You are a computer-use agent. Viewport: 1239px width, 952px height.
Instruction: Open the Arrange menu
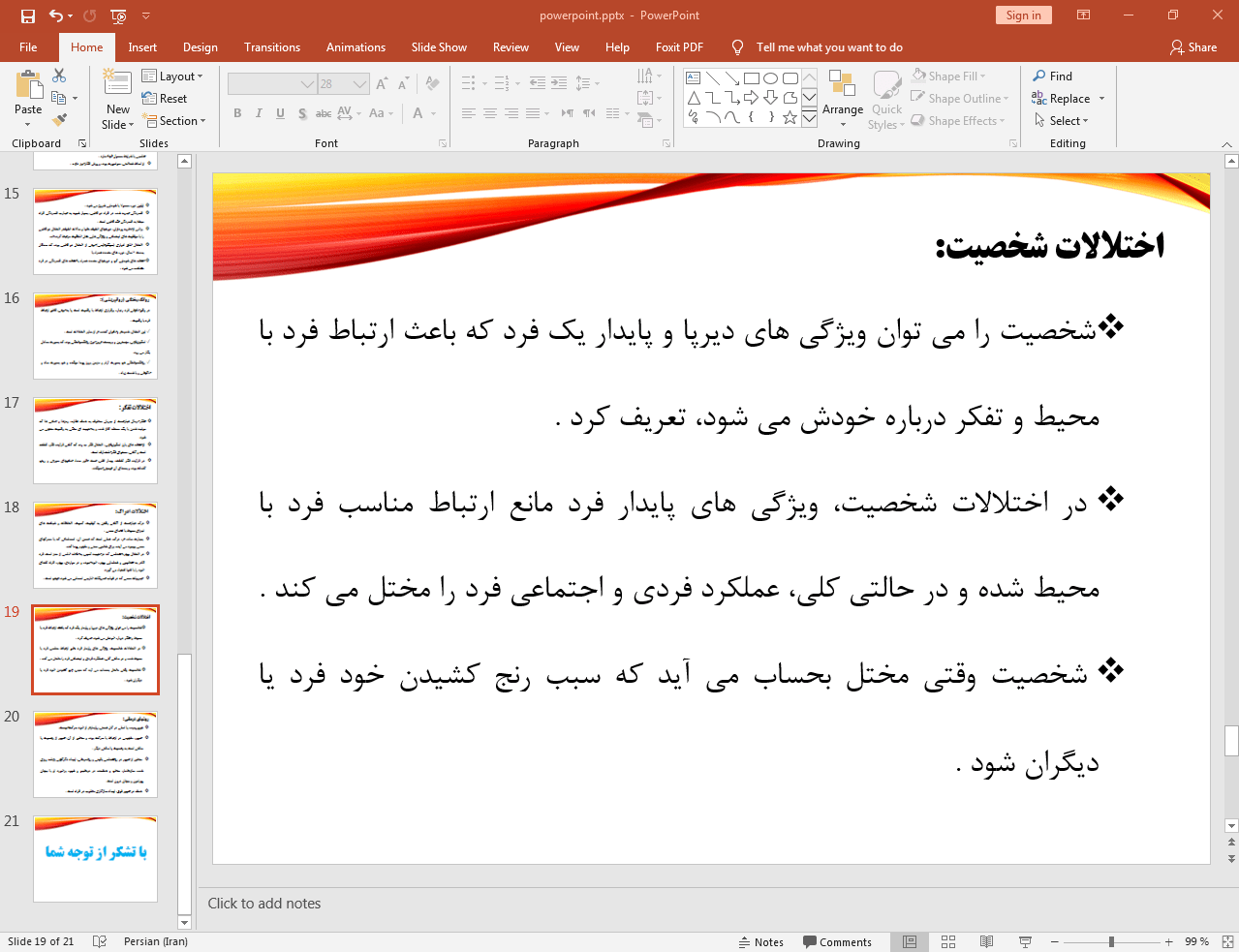coord(843,98)
